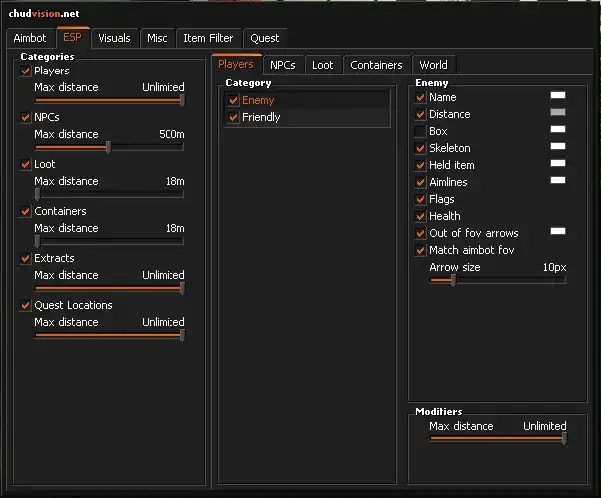Turn off the Quest Locations checkbox
The width and height of the screenshot is (601, 498).
click(x=26, y=305)
